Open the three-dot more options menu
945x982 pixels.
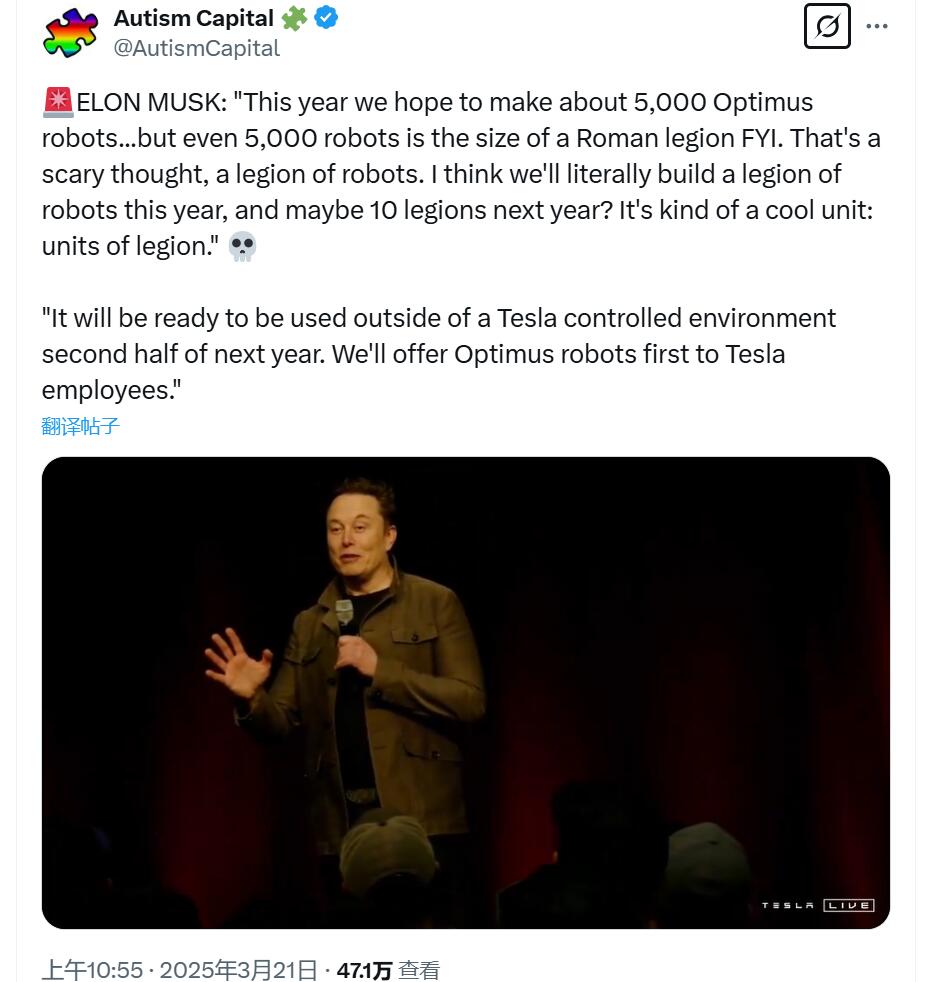click(x=877, y=26)
